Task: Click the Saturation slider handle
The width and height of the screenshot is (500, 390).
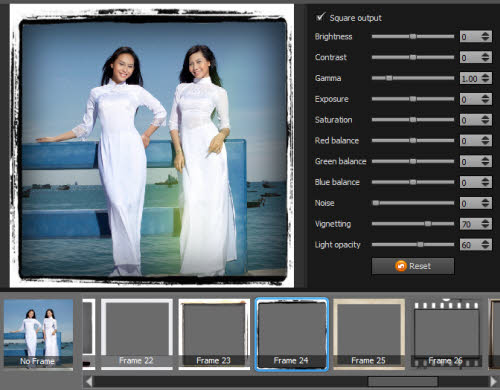Action: pyautogui.click(x=413, y=119)
